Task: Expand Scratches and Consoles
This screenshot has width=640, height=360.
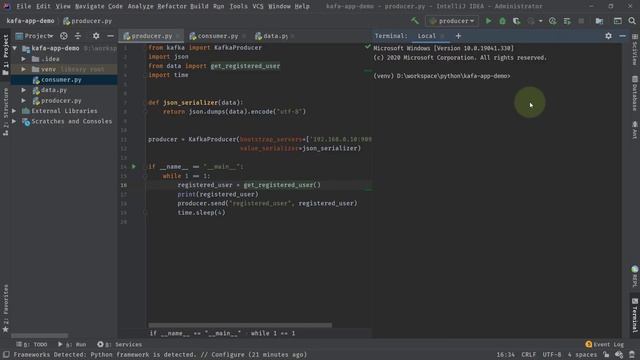Action: click(x=14, y=121)
